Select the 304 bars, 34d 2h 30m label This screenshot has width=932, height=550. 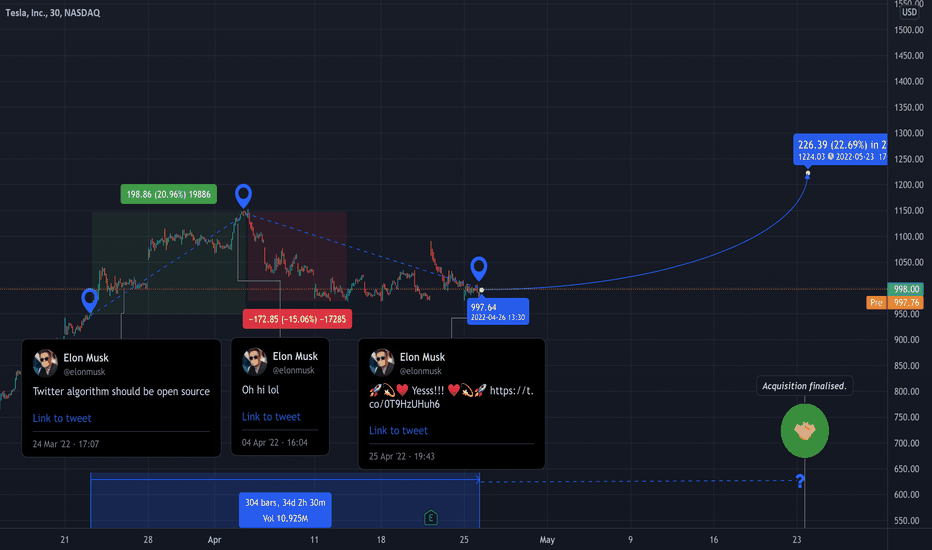[285, 510]
